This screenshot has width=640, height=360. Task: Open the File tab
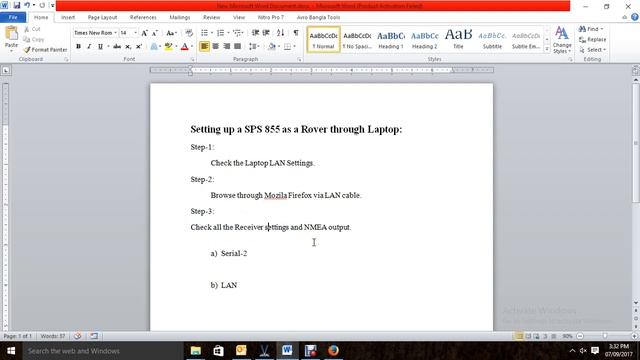(x=13, y=17)
